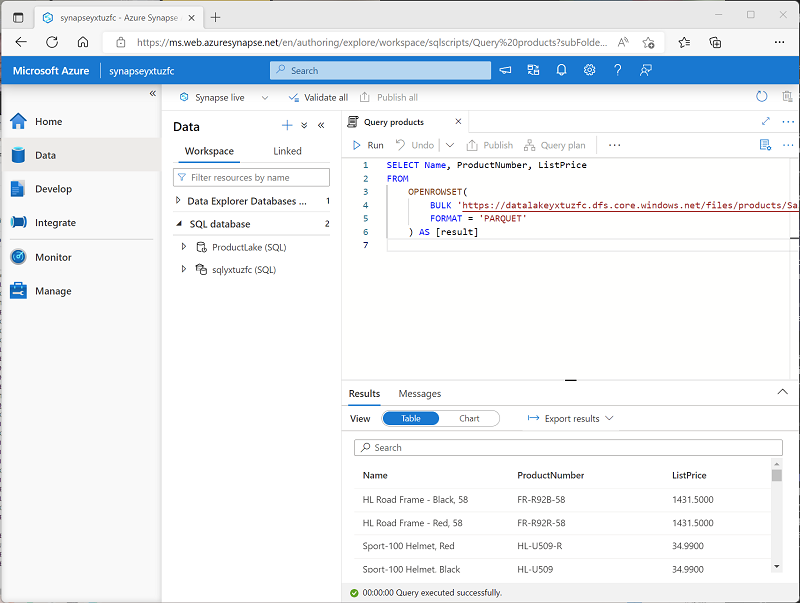Click the Run query button
800x603 pixels.
[x=367, y=145]
